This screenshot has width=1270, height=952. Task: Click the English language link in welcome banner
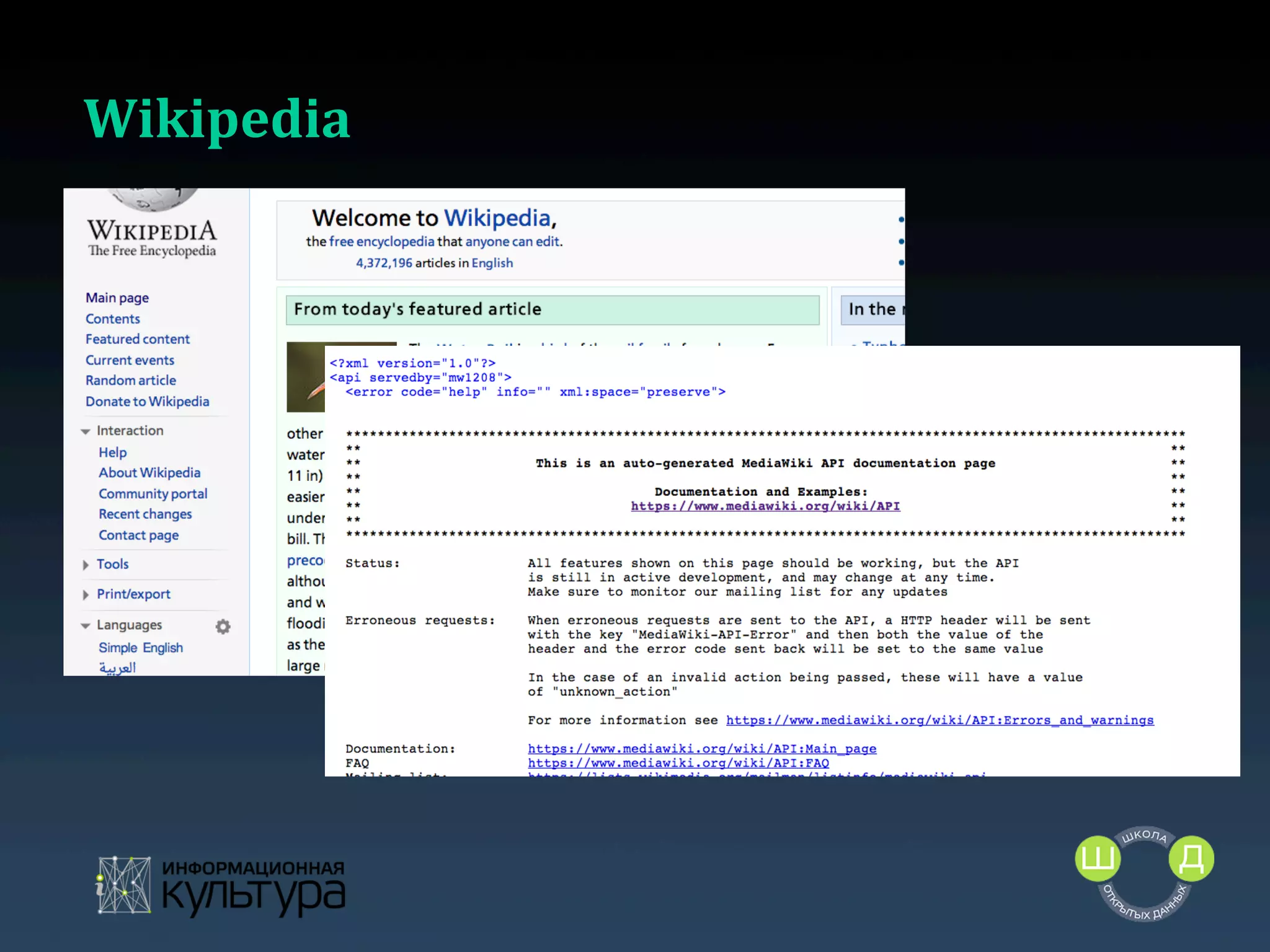point(492,263)
